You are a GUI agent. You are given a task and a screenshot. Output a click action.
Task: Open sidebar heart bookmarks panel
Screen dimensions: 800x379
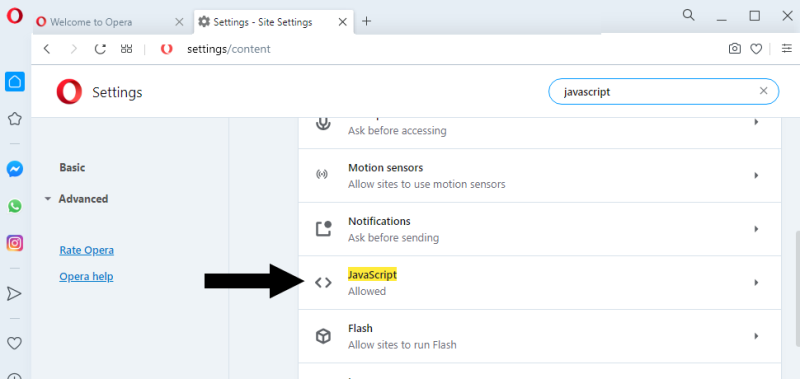tap(14, 343)
